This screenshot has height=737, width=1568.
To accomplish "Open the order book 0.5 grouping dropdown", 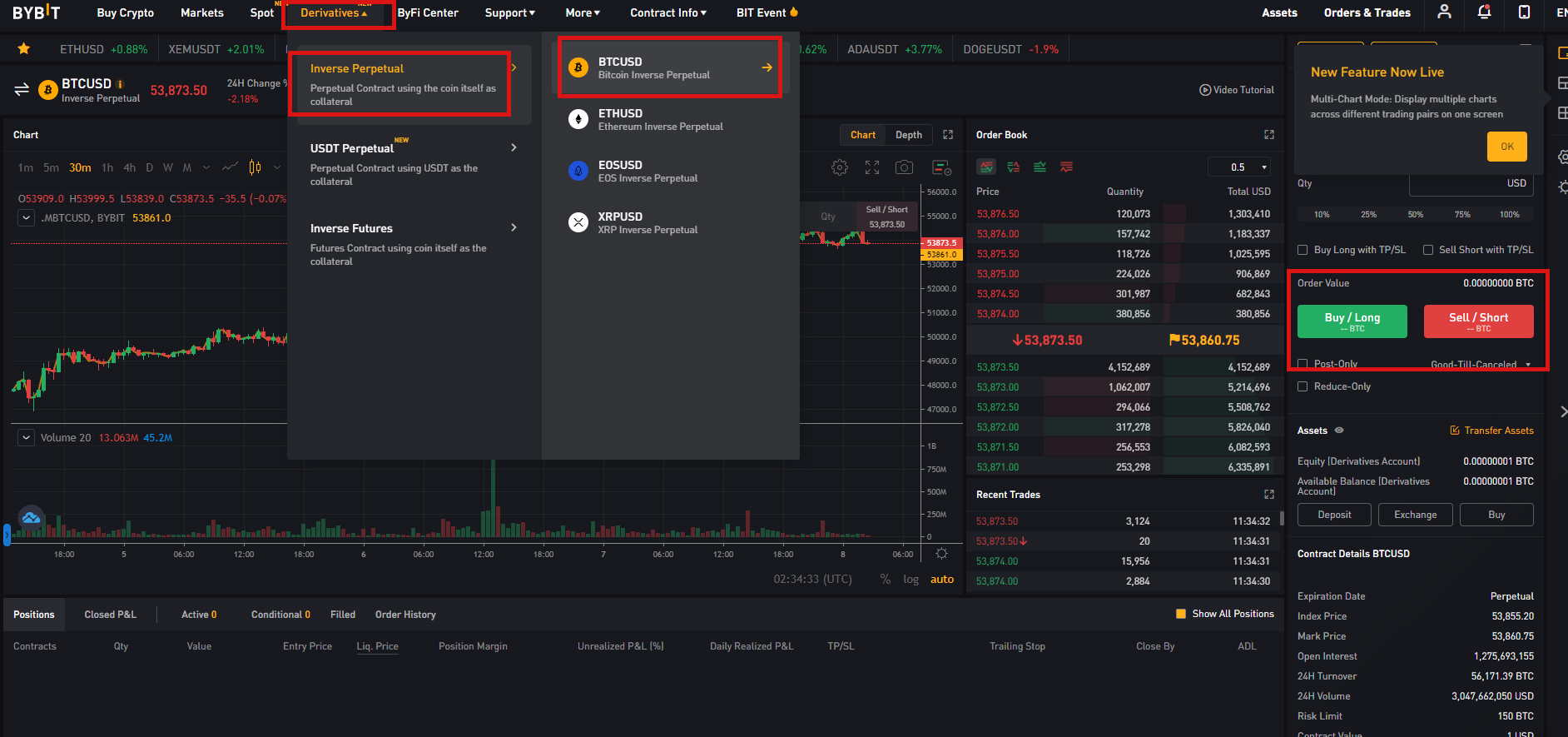I will tap(1239, 167).
